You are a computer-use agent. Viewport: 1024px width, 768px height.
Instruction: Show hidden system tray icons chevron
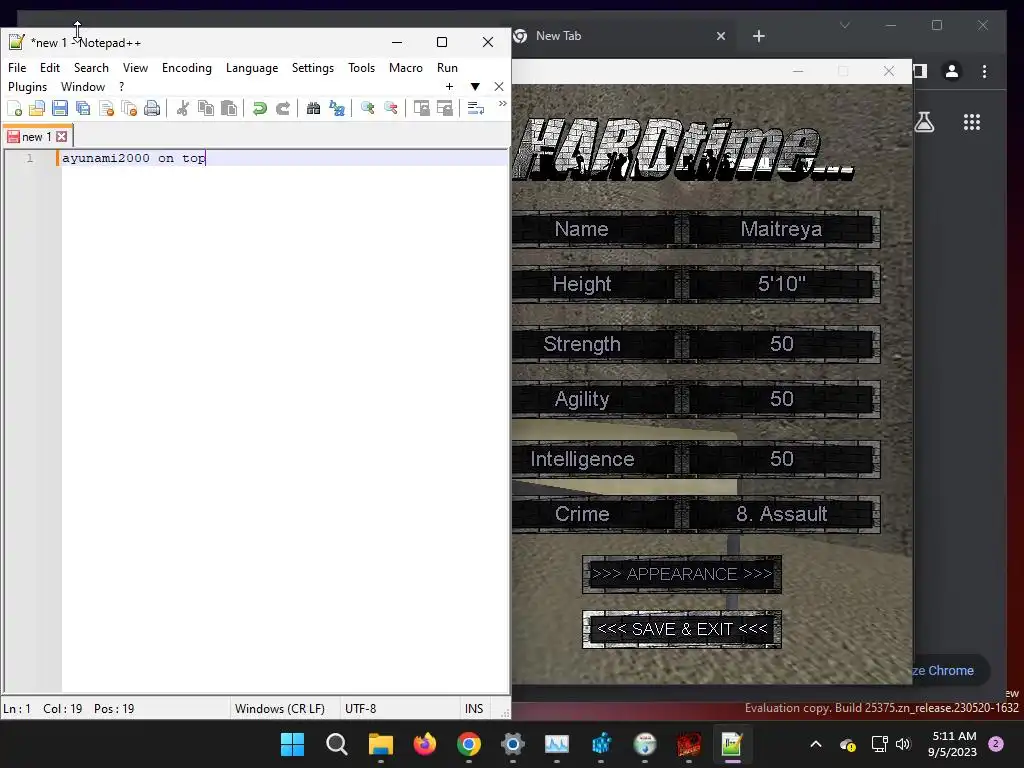click(816, 744)
